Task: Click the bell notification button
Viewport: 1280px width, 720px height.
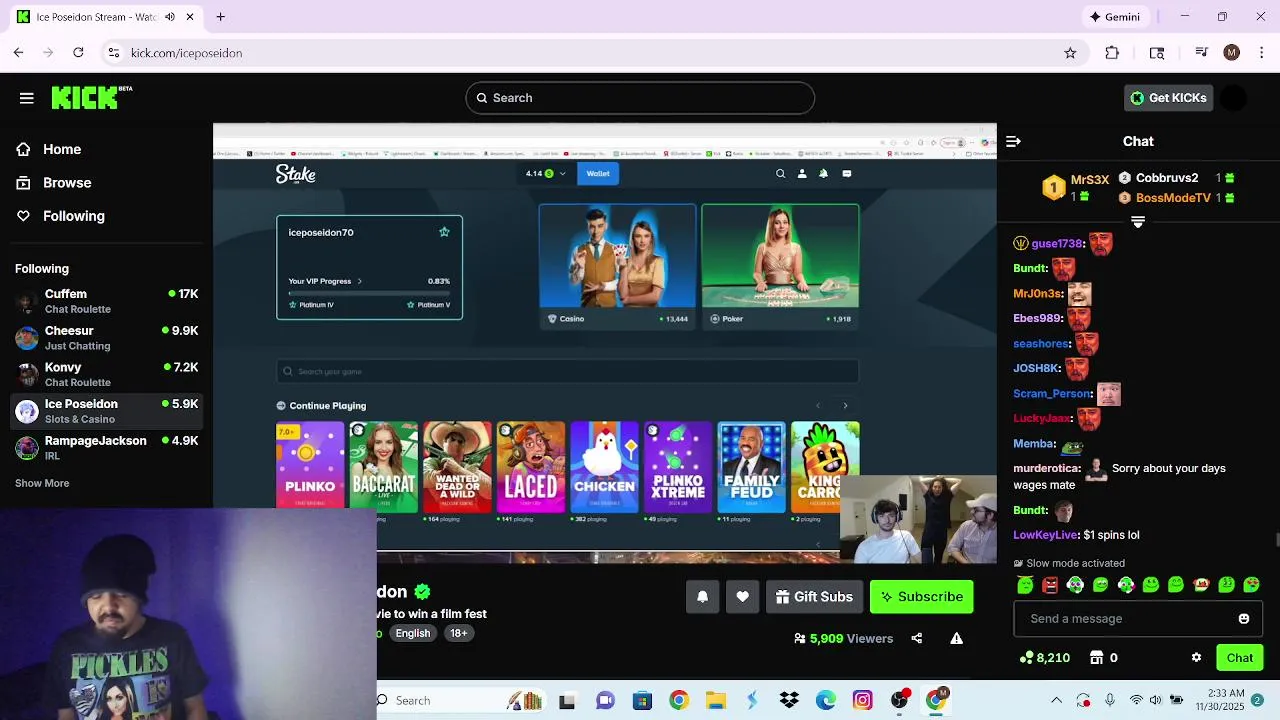Action: pyautogui.click(x=702, y=597)
